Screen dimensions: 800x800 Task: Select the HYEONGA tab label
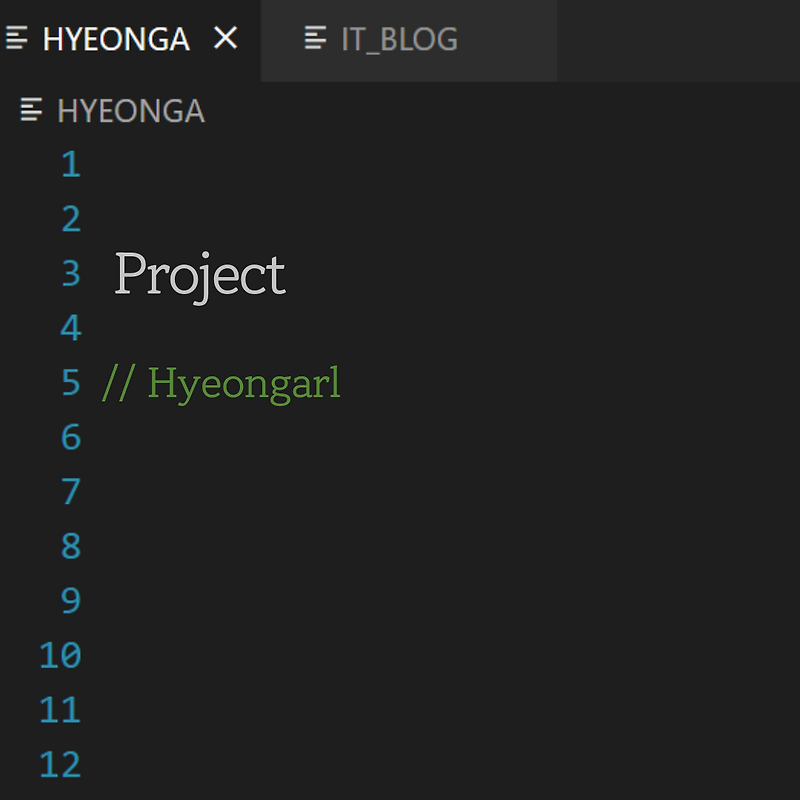click(116, 39)
